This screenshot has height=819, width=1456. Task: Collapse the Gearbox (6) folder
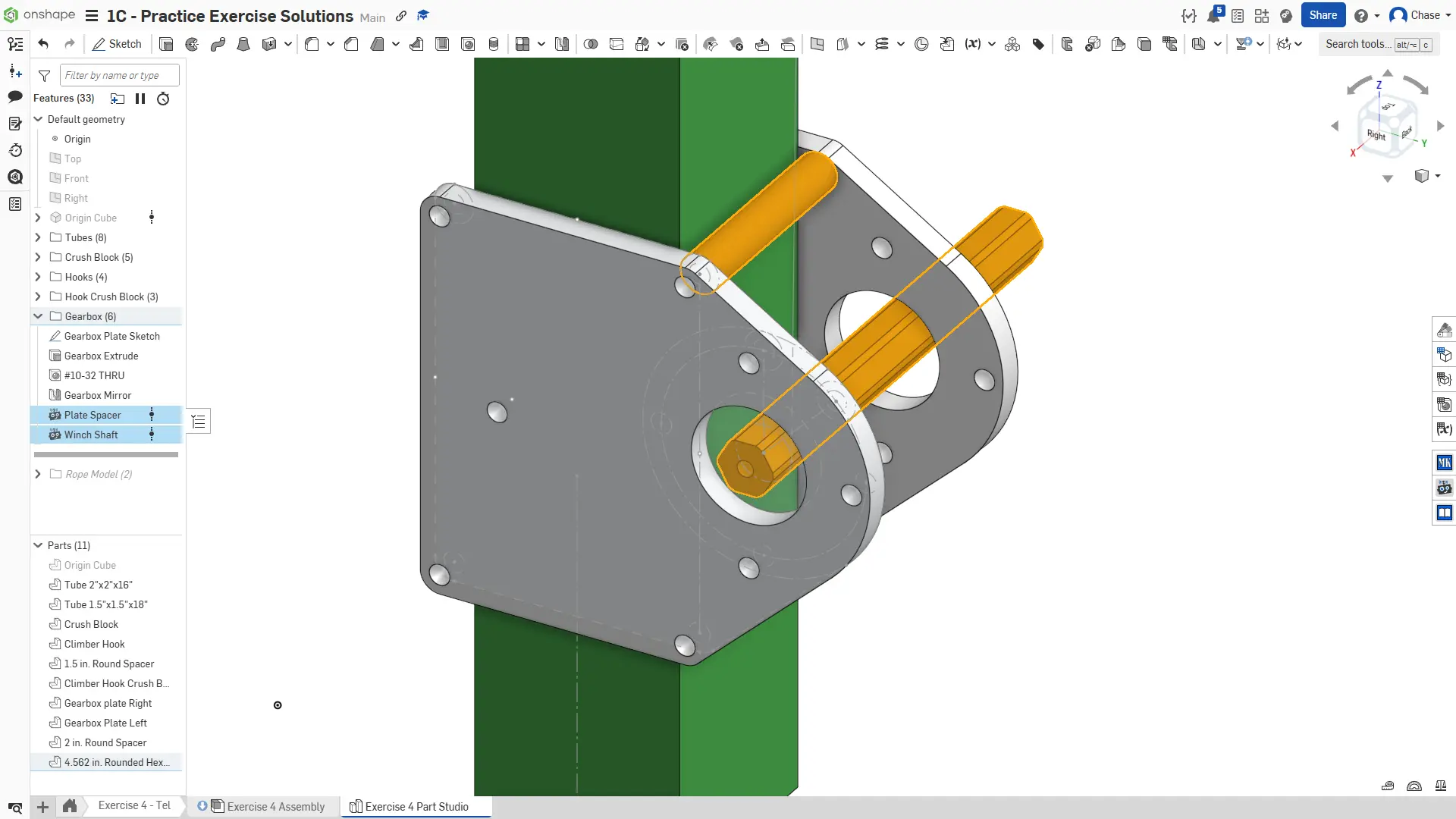tap(38, 316)
